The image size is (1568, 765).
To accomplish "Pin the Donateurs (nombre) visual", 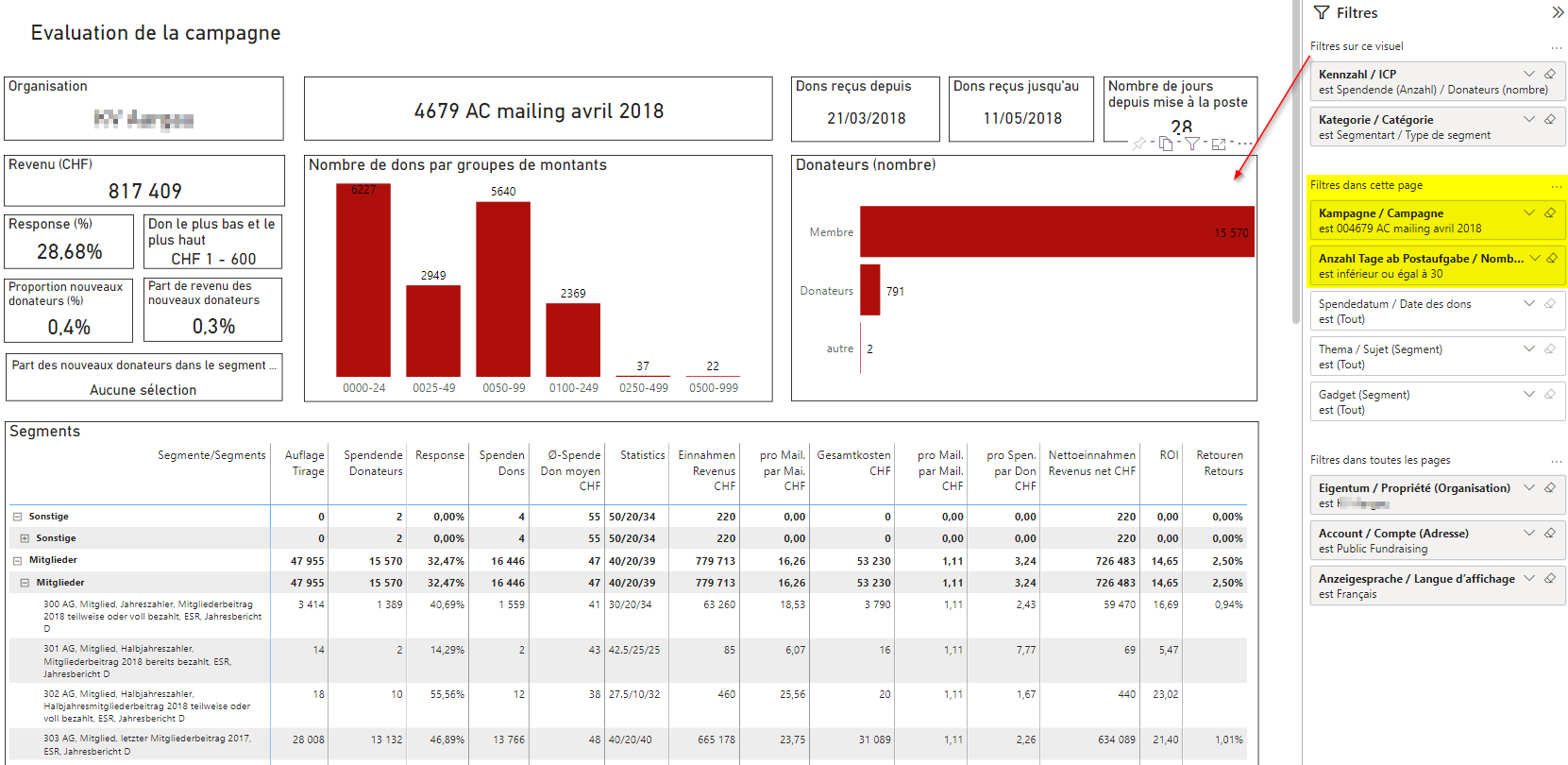I will [x=1139, y=144].
